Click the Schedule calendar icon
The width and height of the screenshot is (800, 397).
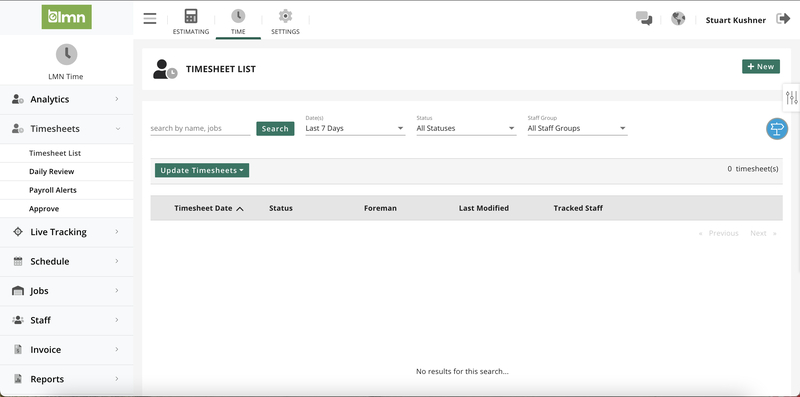pyautogui.click(x=18, y=261)
